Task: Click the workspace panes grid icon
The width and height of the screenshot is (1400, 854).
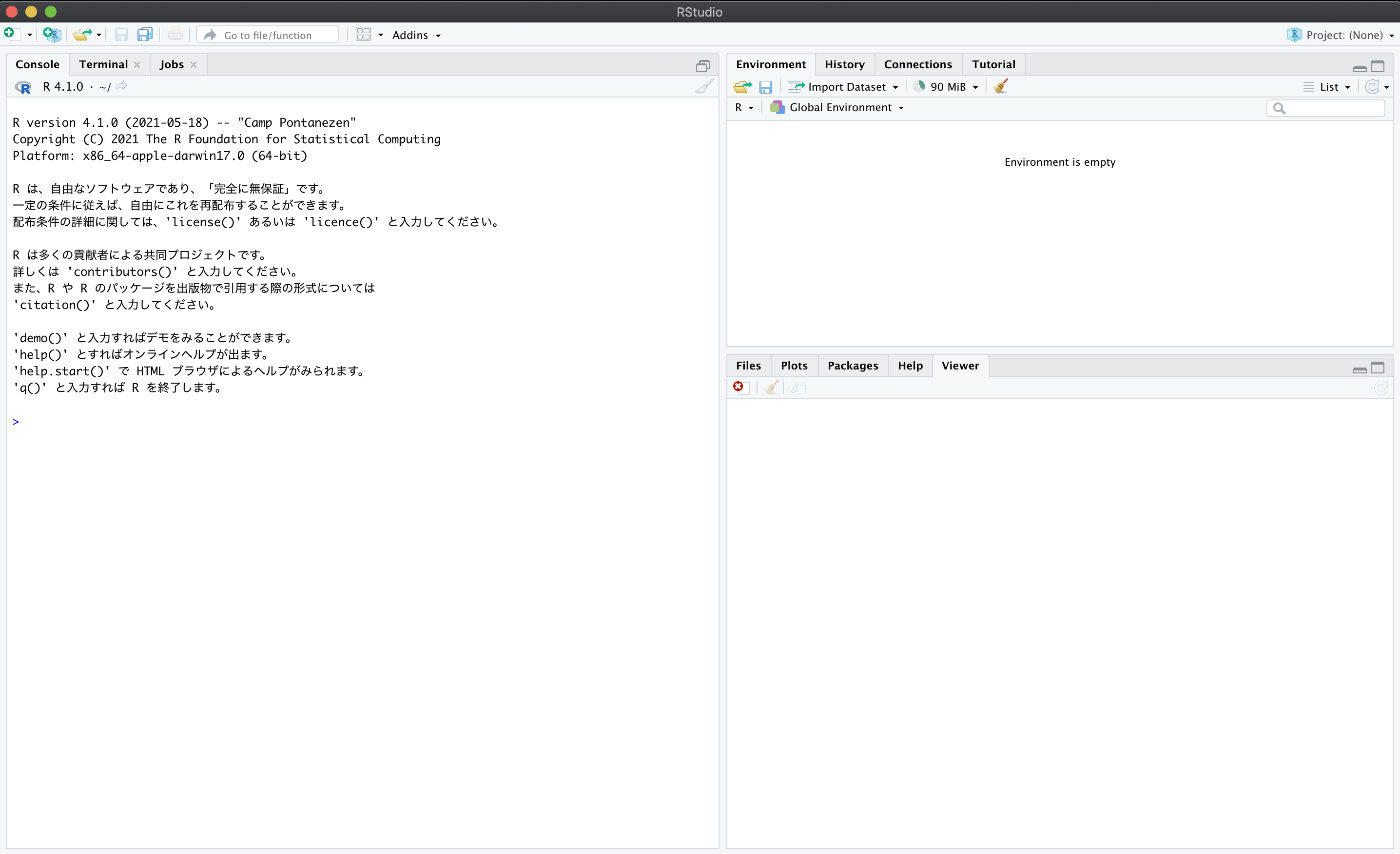Action: (x=364, y=34)
